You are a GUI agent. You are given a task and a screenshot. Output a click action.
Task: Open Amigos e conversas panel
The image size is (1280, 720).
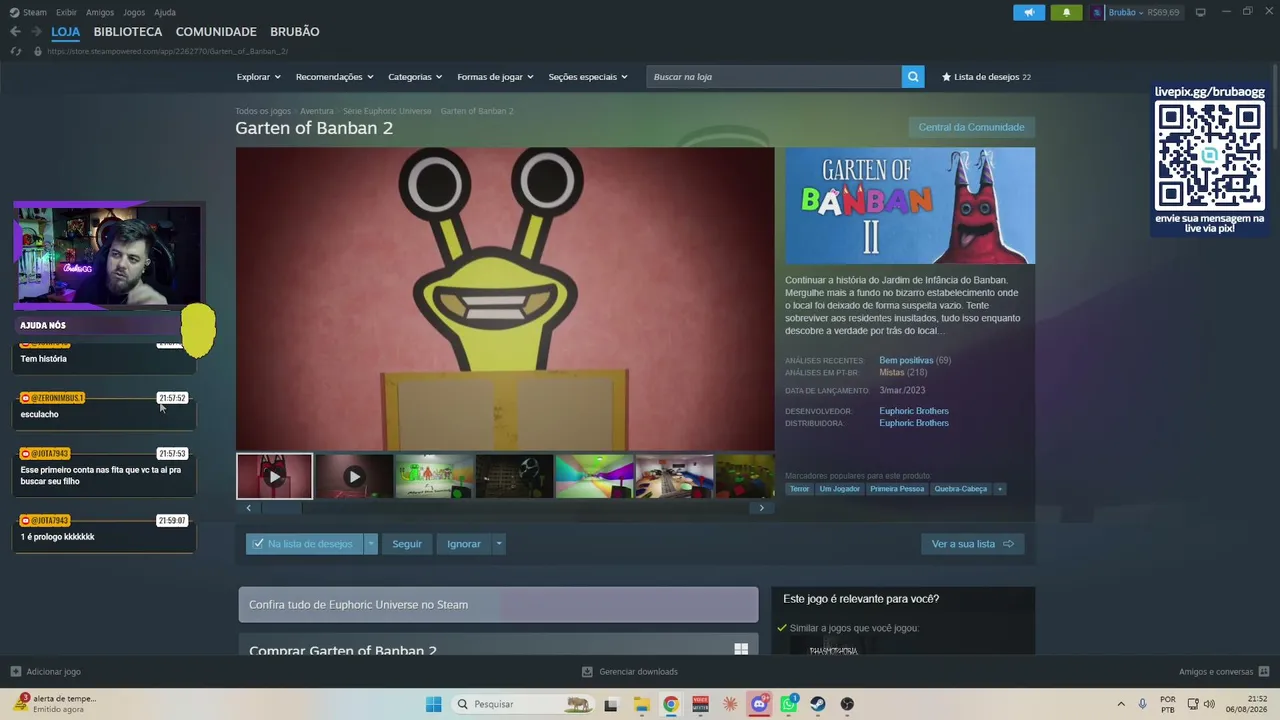click(x=1223, y=672)
